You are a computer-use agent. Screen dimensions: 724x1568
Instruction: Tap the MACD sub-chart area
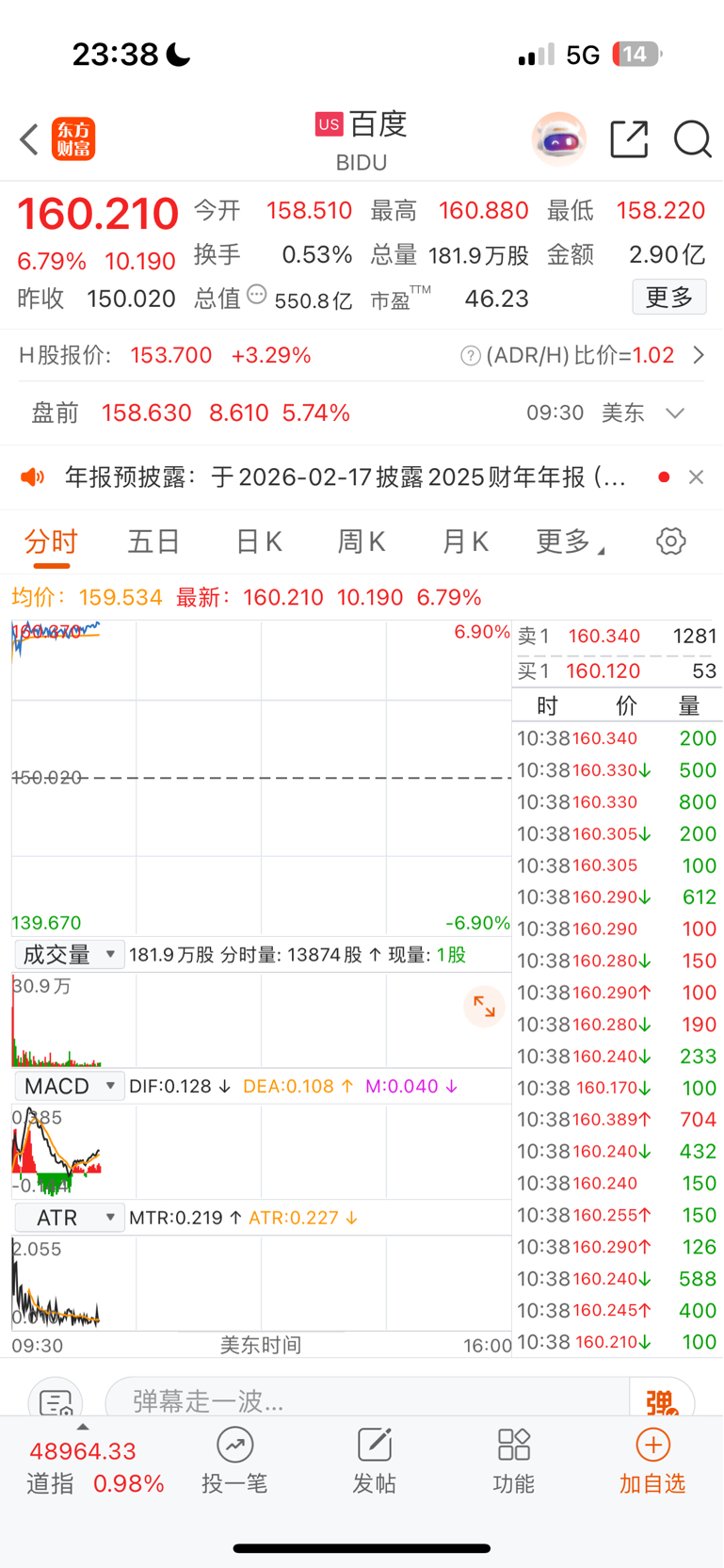click(261, 1152)
